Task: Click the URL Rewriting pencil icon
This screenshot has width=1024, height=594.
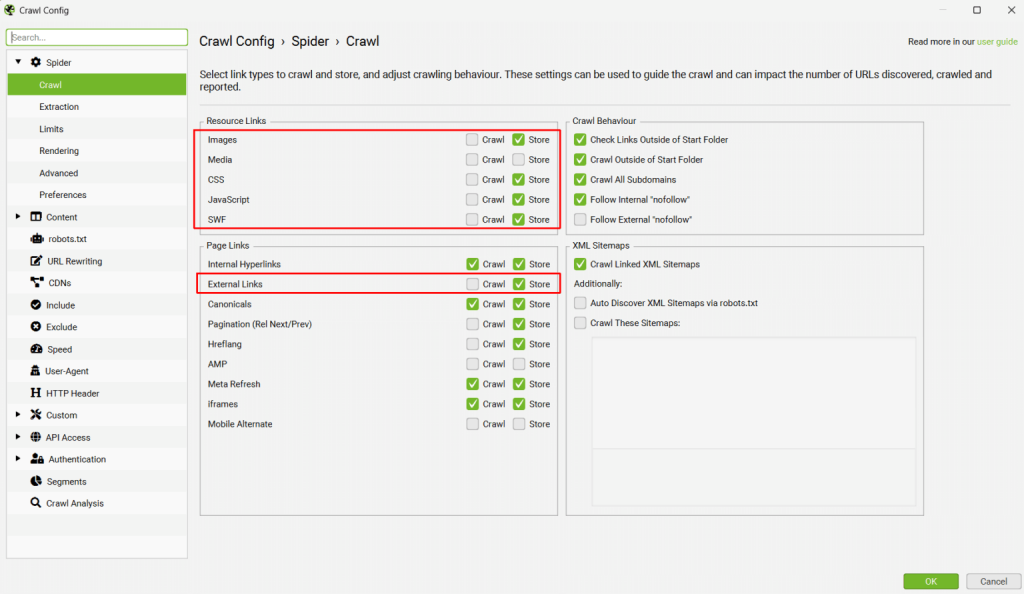Action: click(37, 261)
